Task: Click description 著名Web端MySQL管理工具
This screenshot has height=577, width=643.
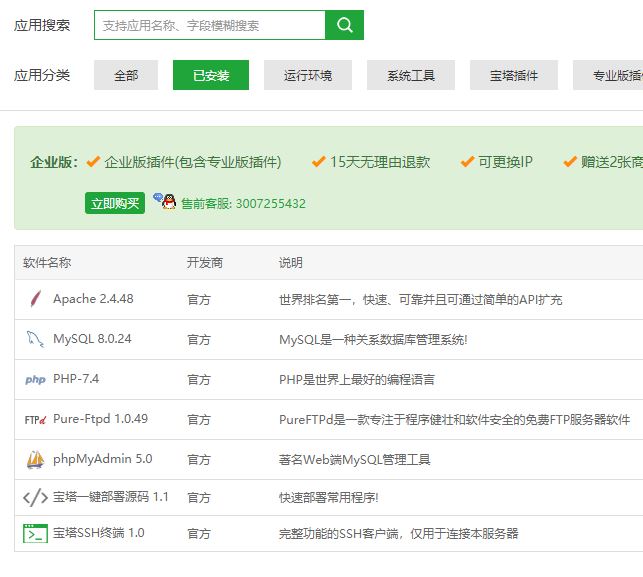Action: tap(355, 460)
